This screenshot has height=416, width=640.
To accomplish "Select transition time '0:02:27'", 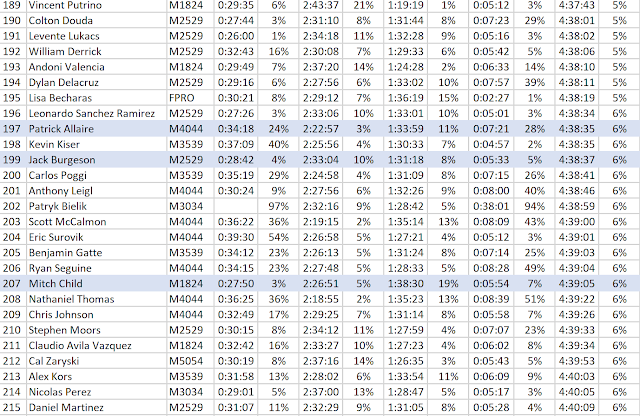I will (491, 98).
